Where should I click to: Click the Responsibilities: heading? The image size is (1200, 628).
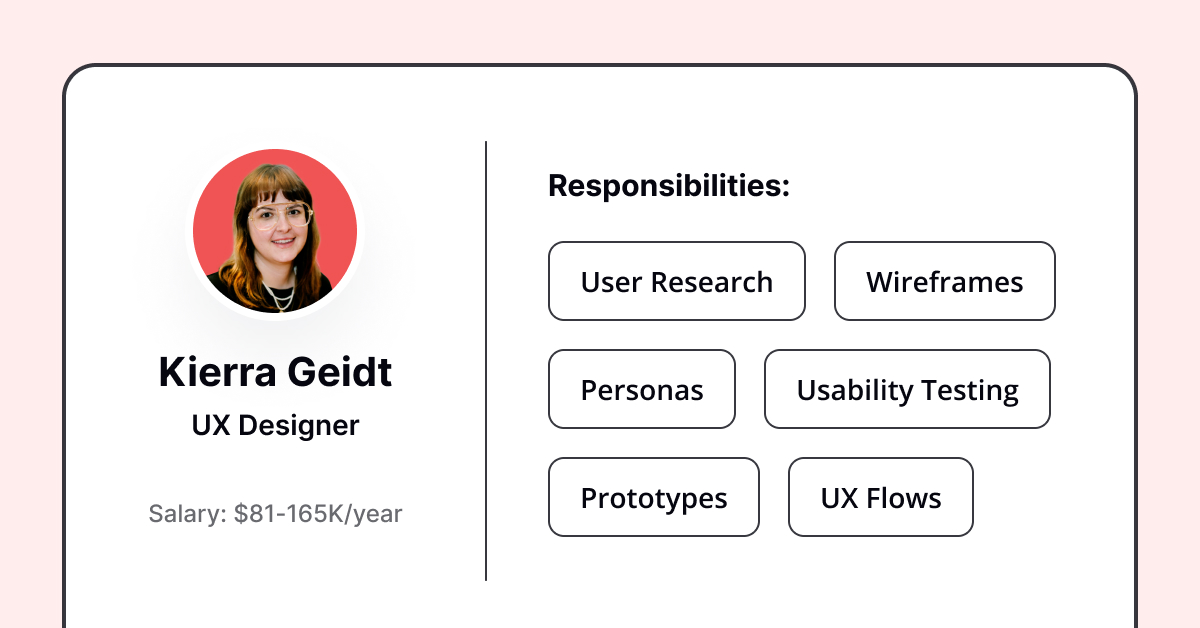[669, 186]
